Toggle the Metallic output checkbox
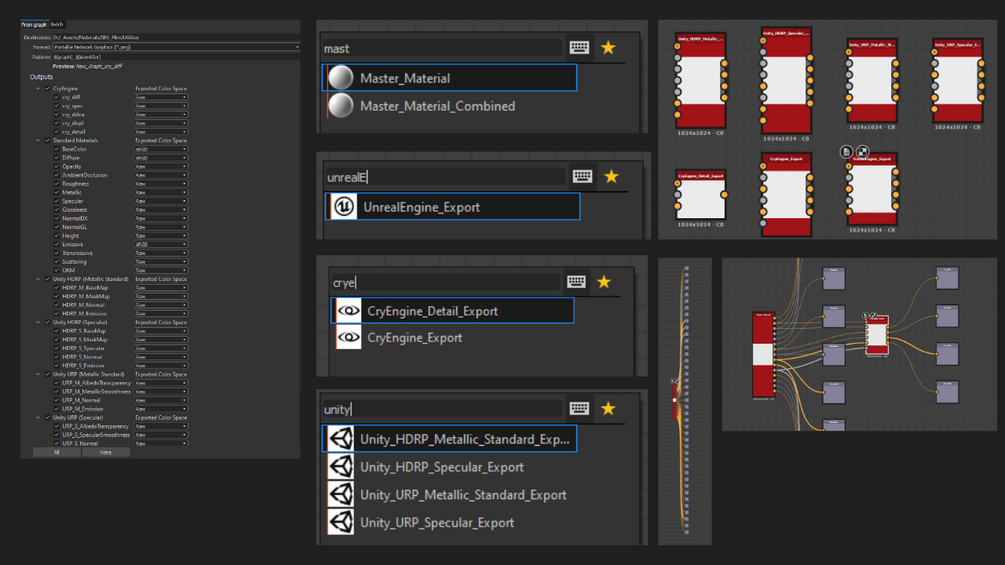The image size is (1005, 565). (x=56, y=192)
